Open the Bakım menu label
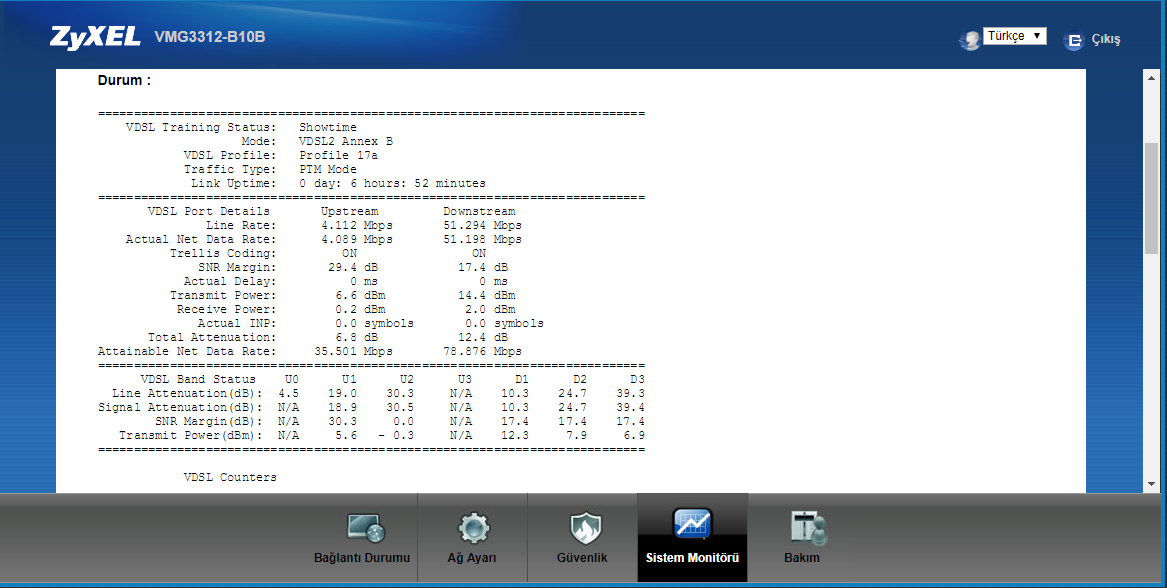This screenshot has width=1167, height=588. point(802,558)
